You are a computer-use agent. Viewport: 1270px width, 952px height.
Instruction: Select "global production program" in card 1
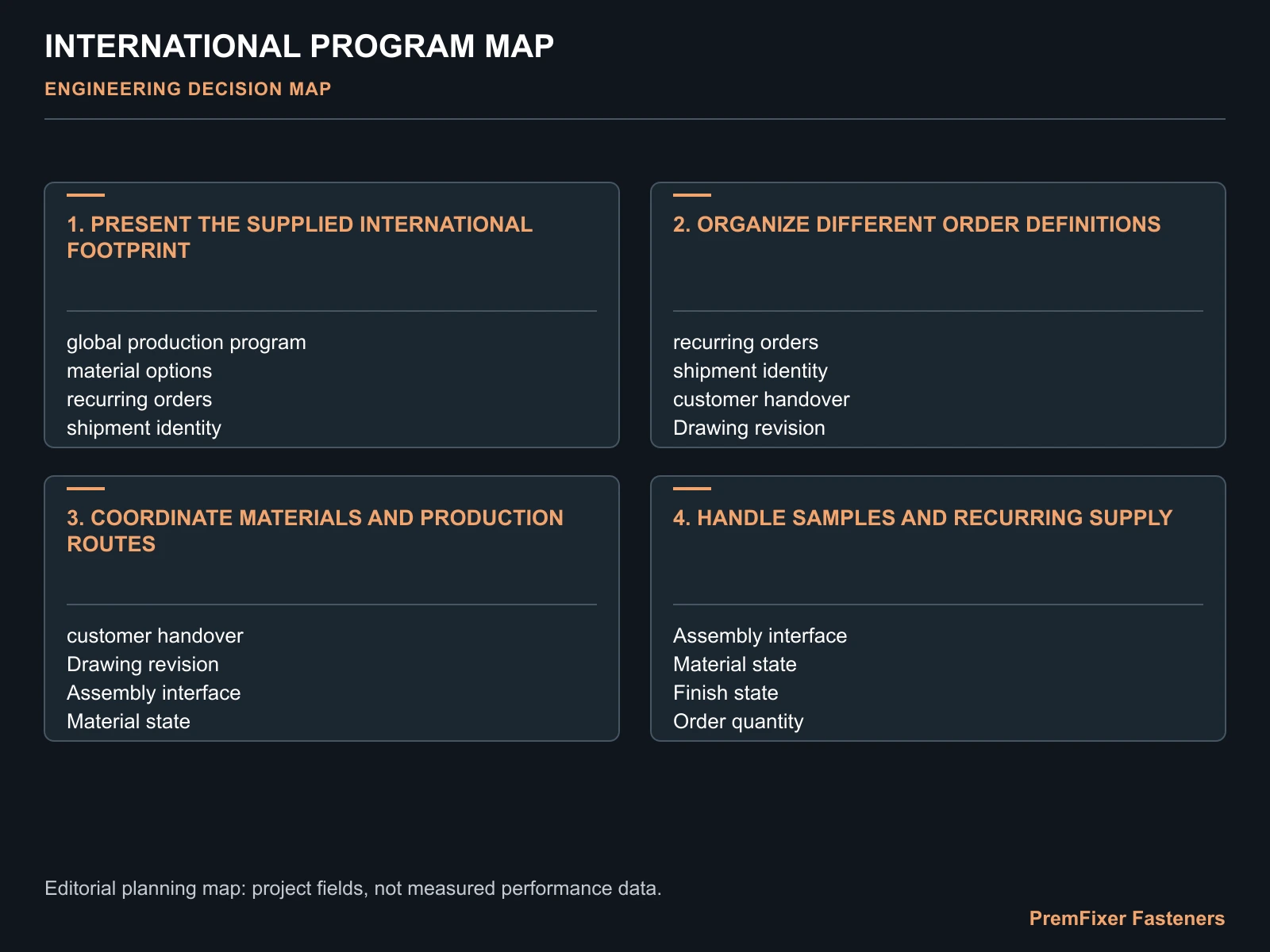187,342
